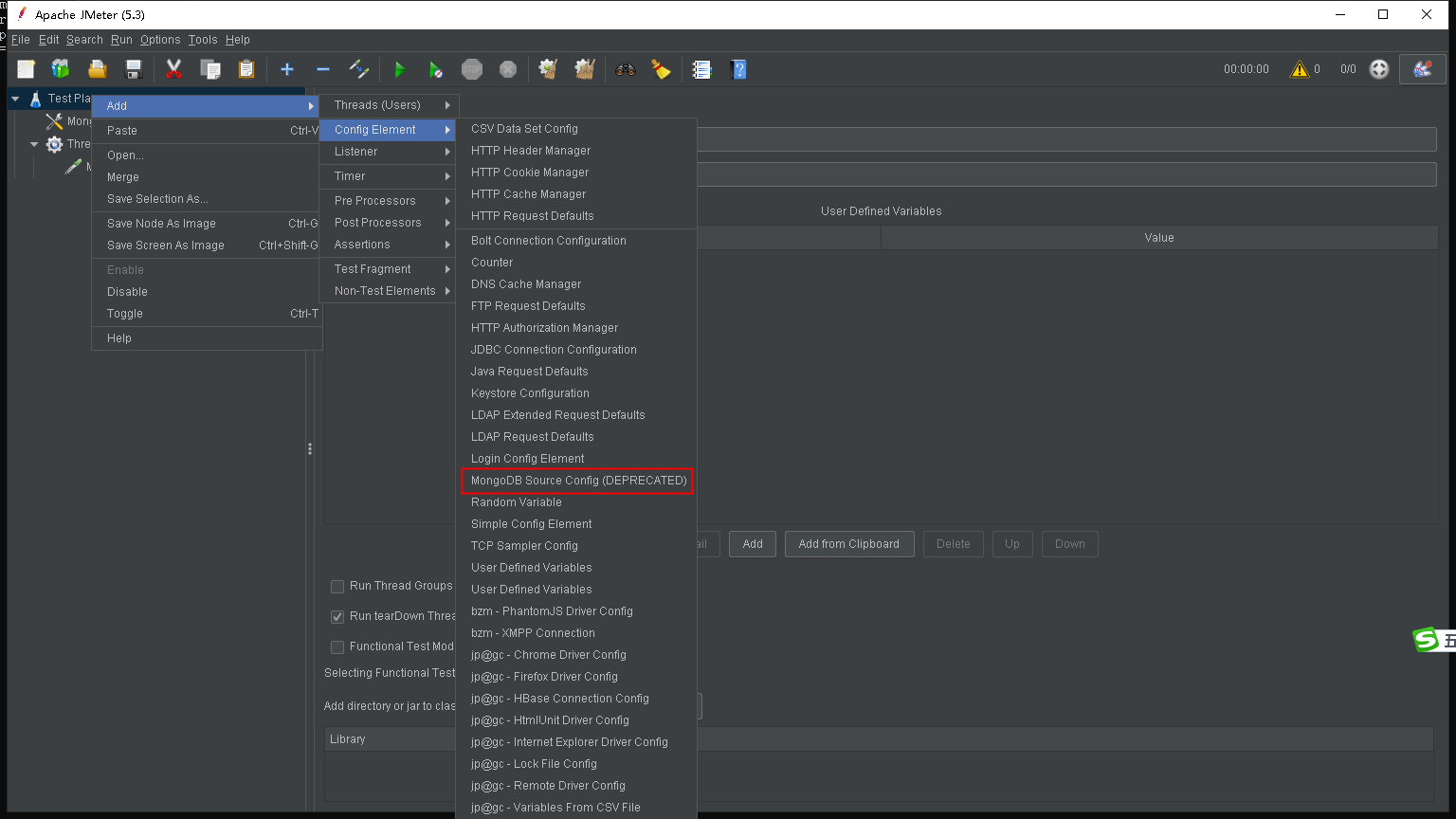Click the Add variable button
The image size is (1456, 819).
(753, 544)
